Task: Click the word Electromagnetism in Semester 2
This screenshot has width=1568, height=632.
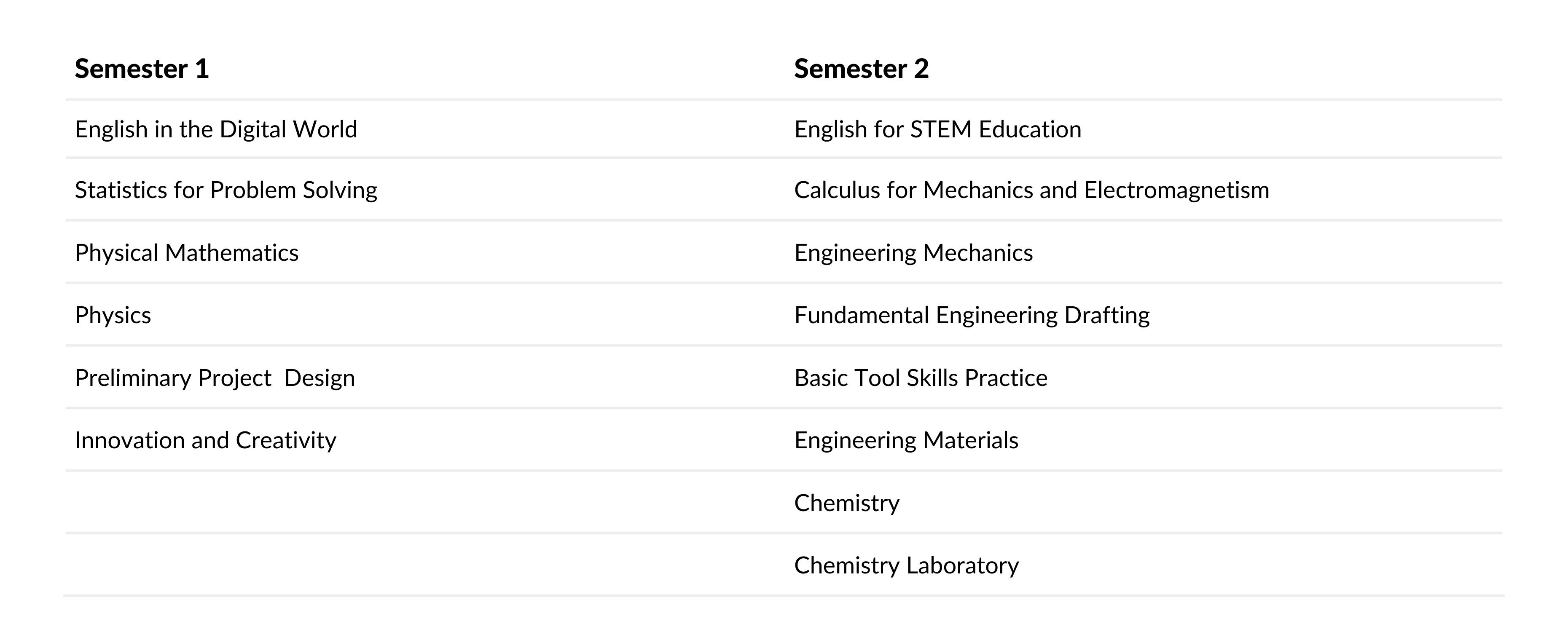Action: point(1176,190)
